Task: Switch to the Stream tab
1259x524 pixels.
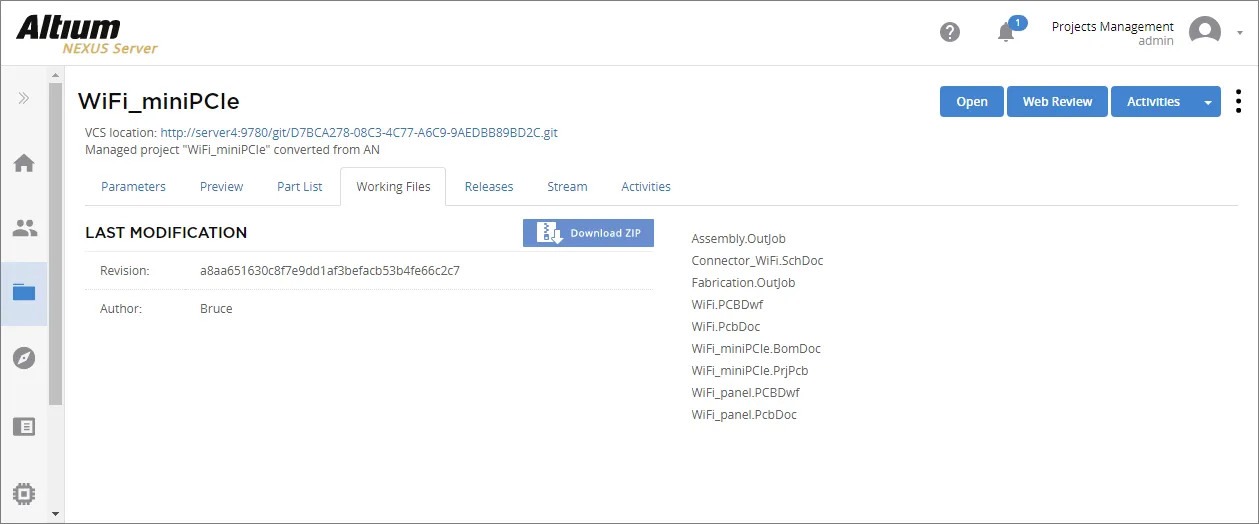Action: [567, 187]
